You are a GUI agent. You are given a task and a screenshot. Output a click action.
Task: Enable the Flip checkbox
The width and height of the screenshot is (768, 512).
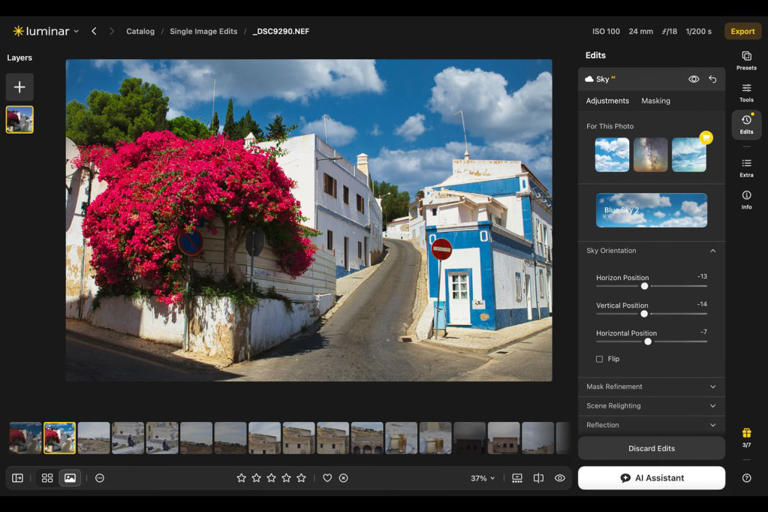click(599, 359)
